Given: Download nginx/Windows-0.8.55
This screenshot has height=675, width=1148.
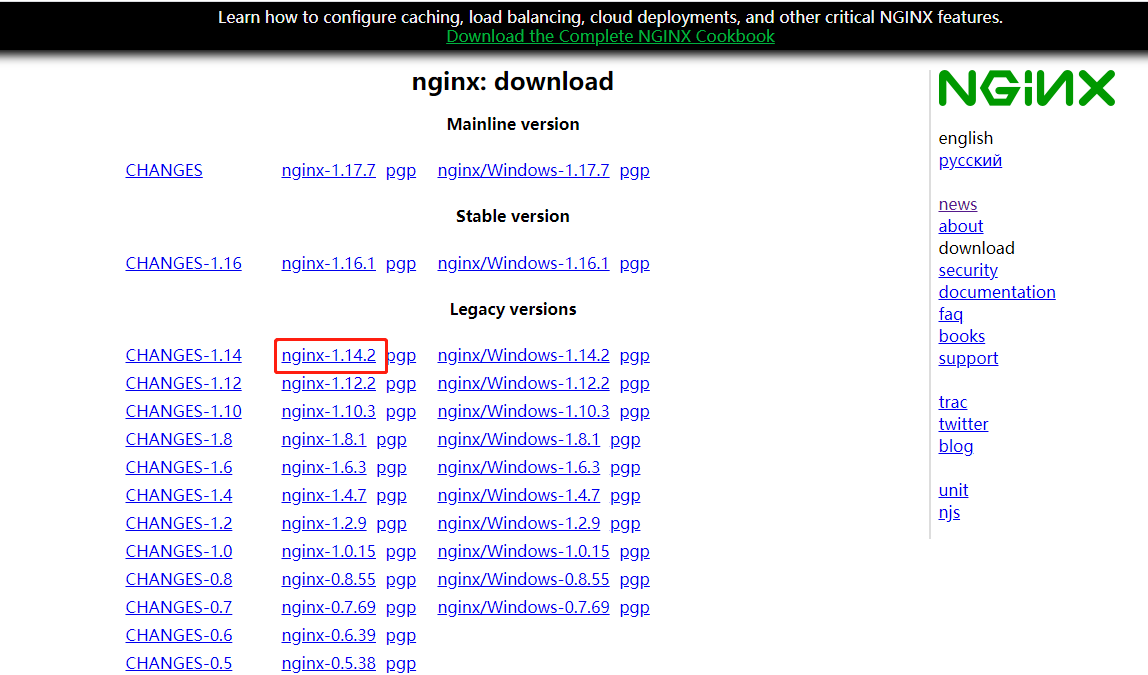Looking at the screenshot, I should tap(523, 579).
